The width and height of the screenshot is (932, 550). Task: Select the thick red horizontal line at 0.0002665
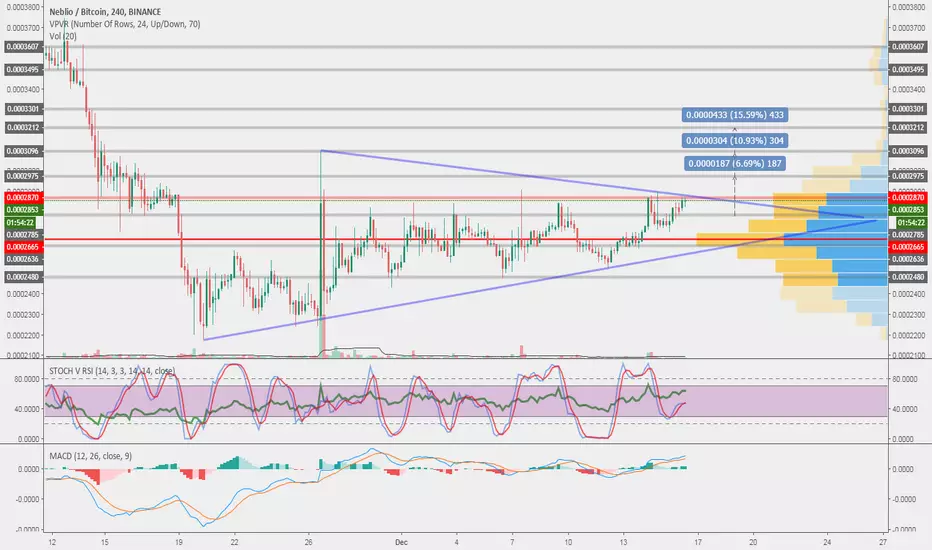point(465,240)
